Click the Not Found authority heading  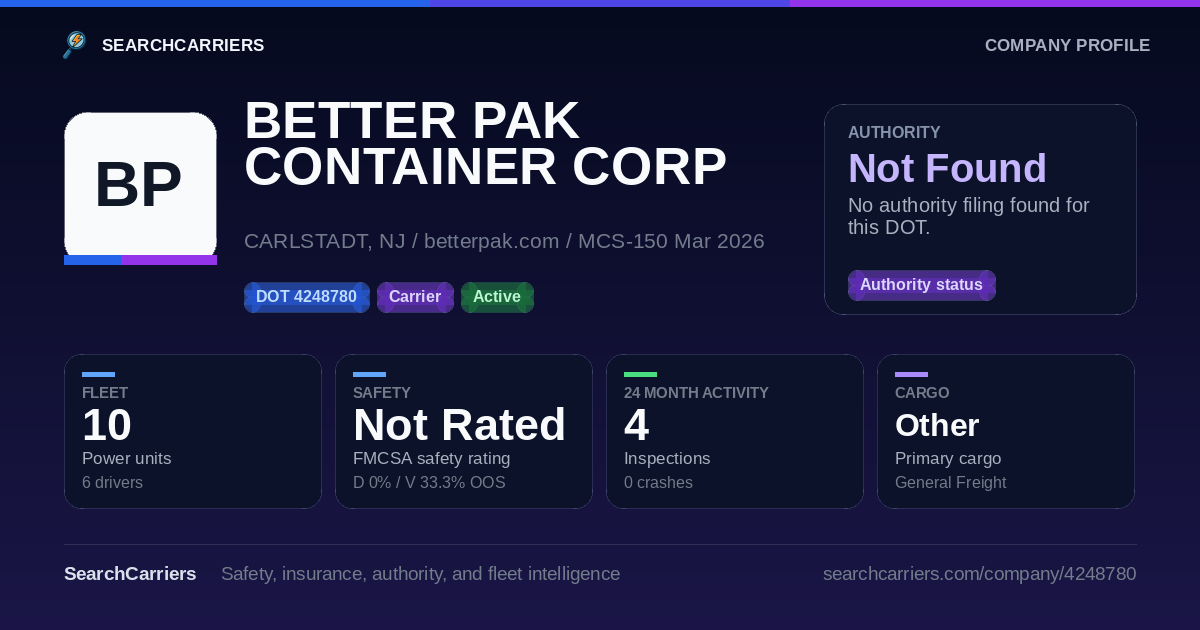coord(947,168)
